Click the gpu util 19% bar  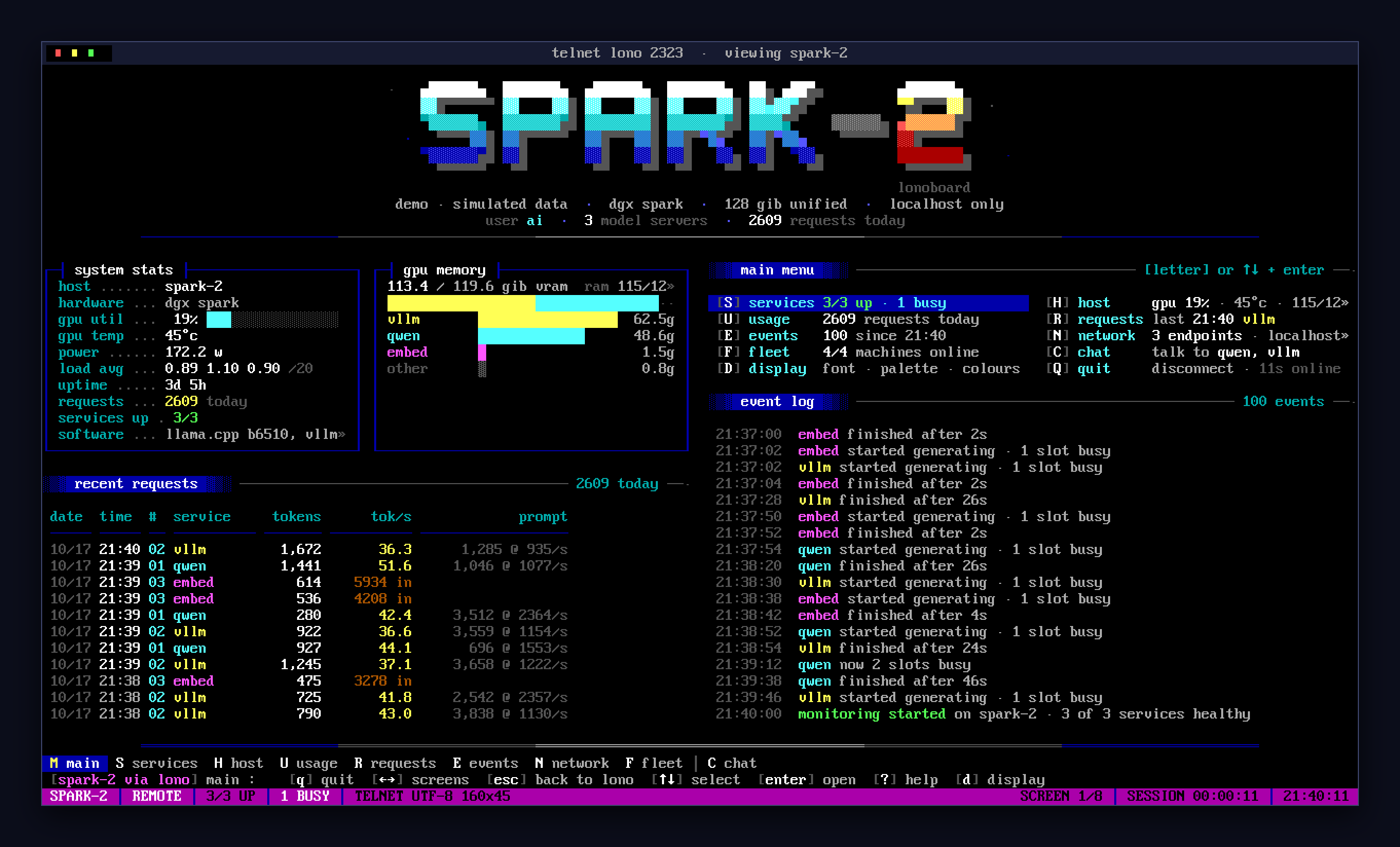[272, 319]
